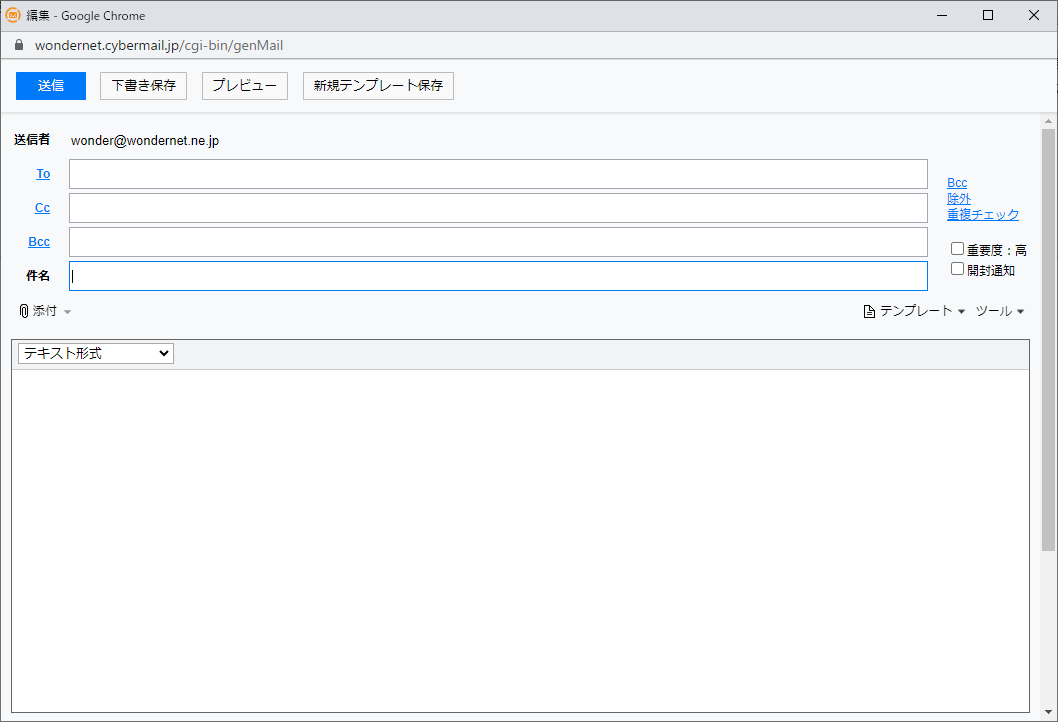Focus the To recipient input field
This screenshot has width=1058, height=722.
[x=498, y=174]
